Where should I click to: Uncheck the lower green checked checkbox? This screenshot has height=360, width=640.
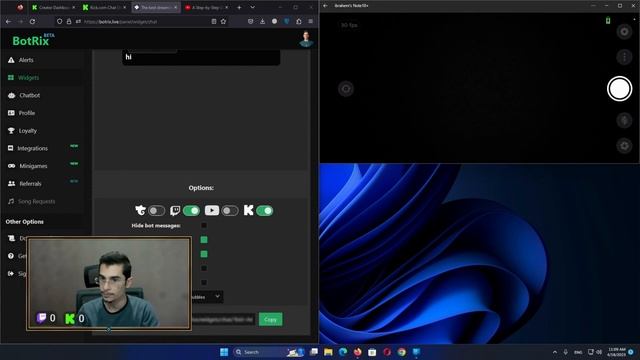pyautogui.click(x=204, y=254)
